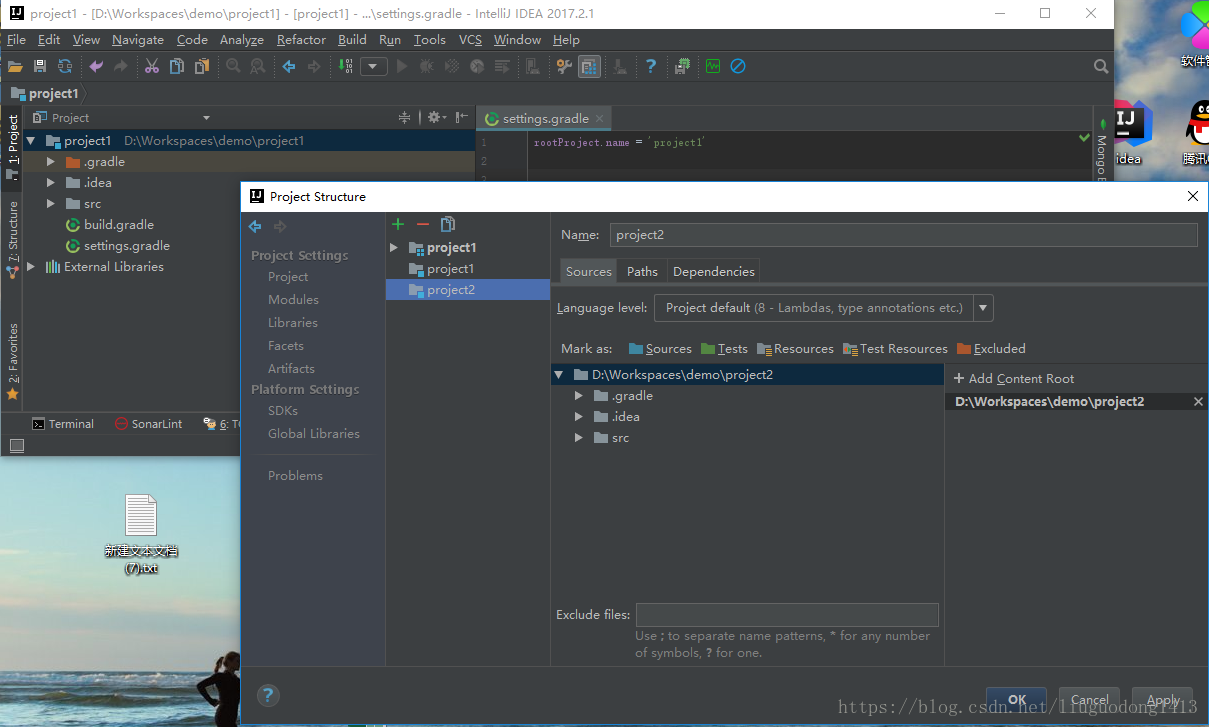Click the project pane gear settings icon

coord(436,117)
